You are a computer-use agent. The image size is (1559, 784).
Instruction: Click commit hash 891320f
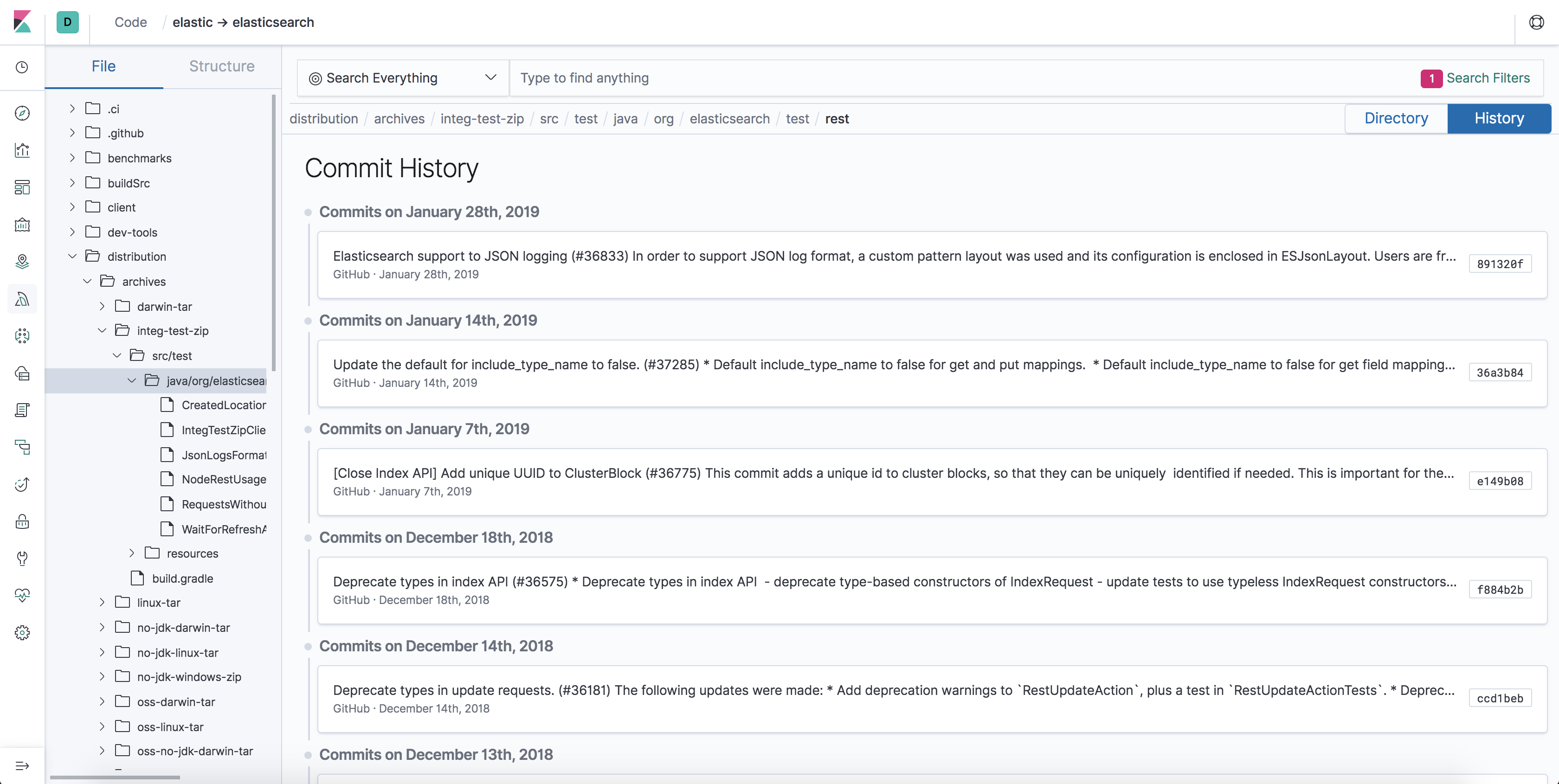(1500, 264)
